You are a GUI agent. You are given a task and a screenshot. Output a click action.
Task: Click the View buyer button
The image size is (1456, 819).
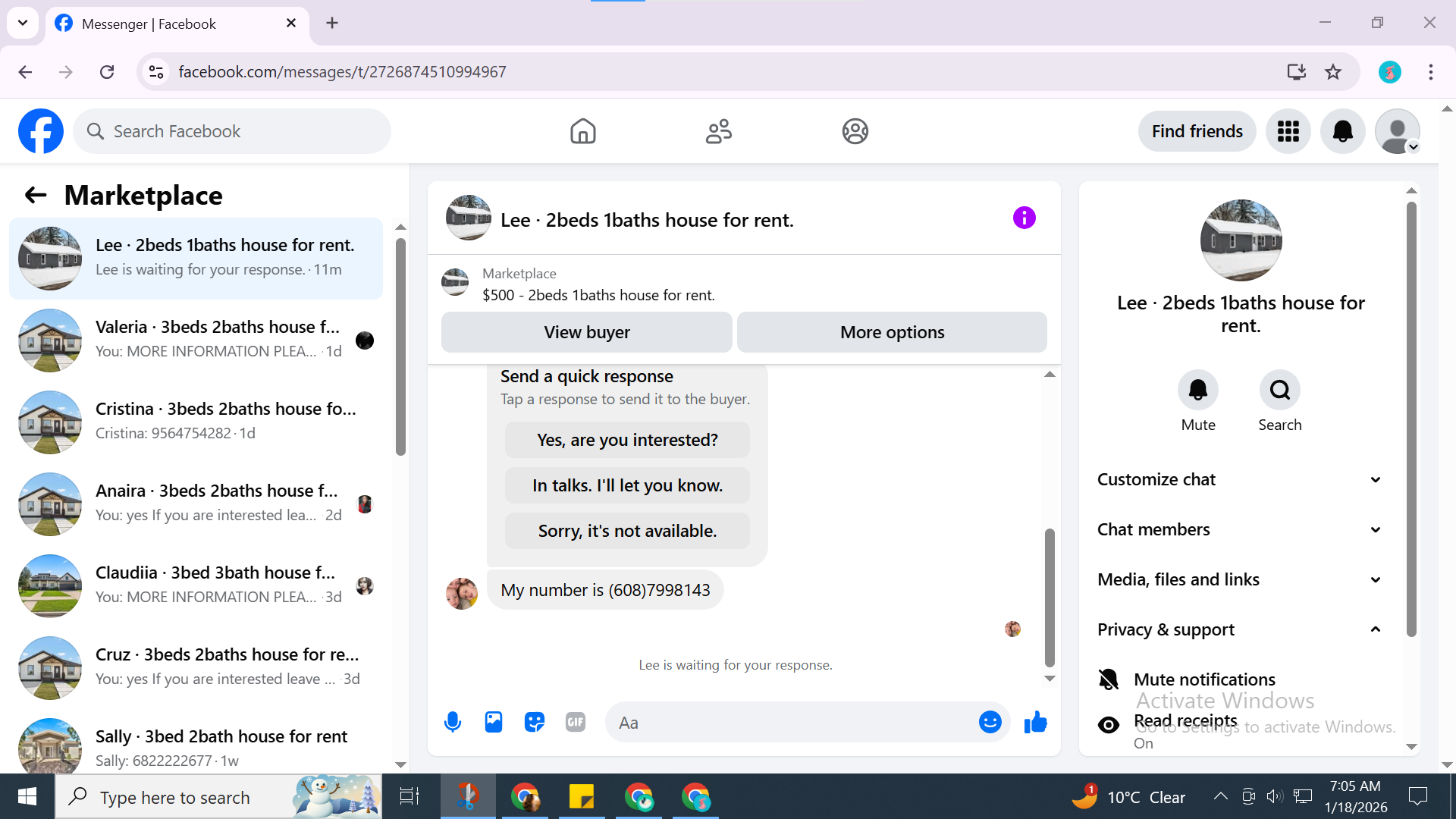coord(586,332)
